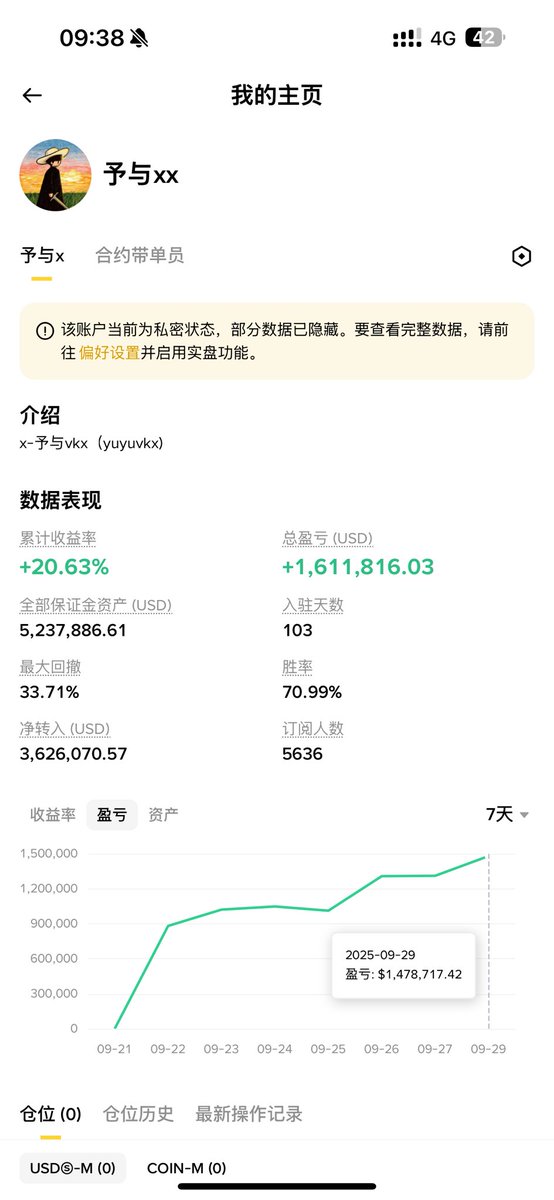Select the 盈亏 chart tab
The width and height of the screenshot is (554, 1200).
click(112, 814)
